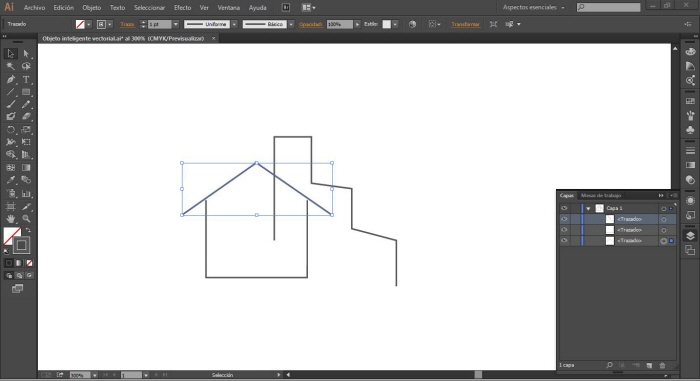Select the Zoom tool
700x381 pixels.
click(26, 219)
